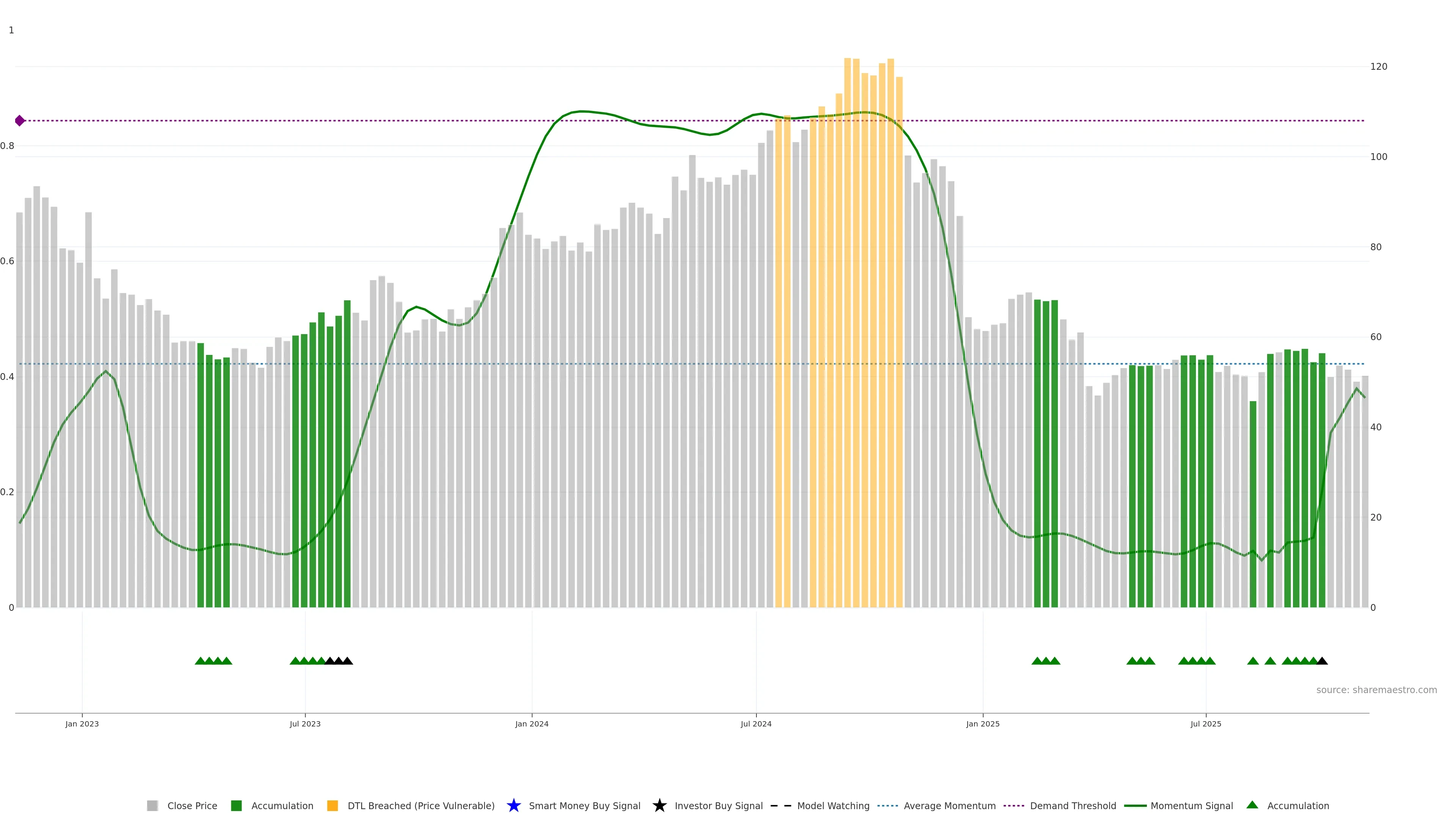This screenshot has width=1456, height=819.
Task: Click the orange DTL Breached legend swatch
Action: tap(333, 805)
